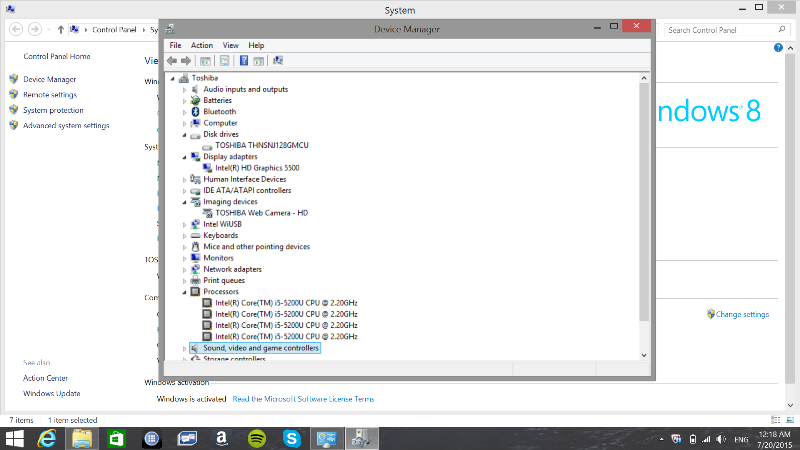Expand the Network adapters category
Image resolution: width=800 pixels, height=450 pixels.
click(185, 269)
